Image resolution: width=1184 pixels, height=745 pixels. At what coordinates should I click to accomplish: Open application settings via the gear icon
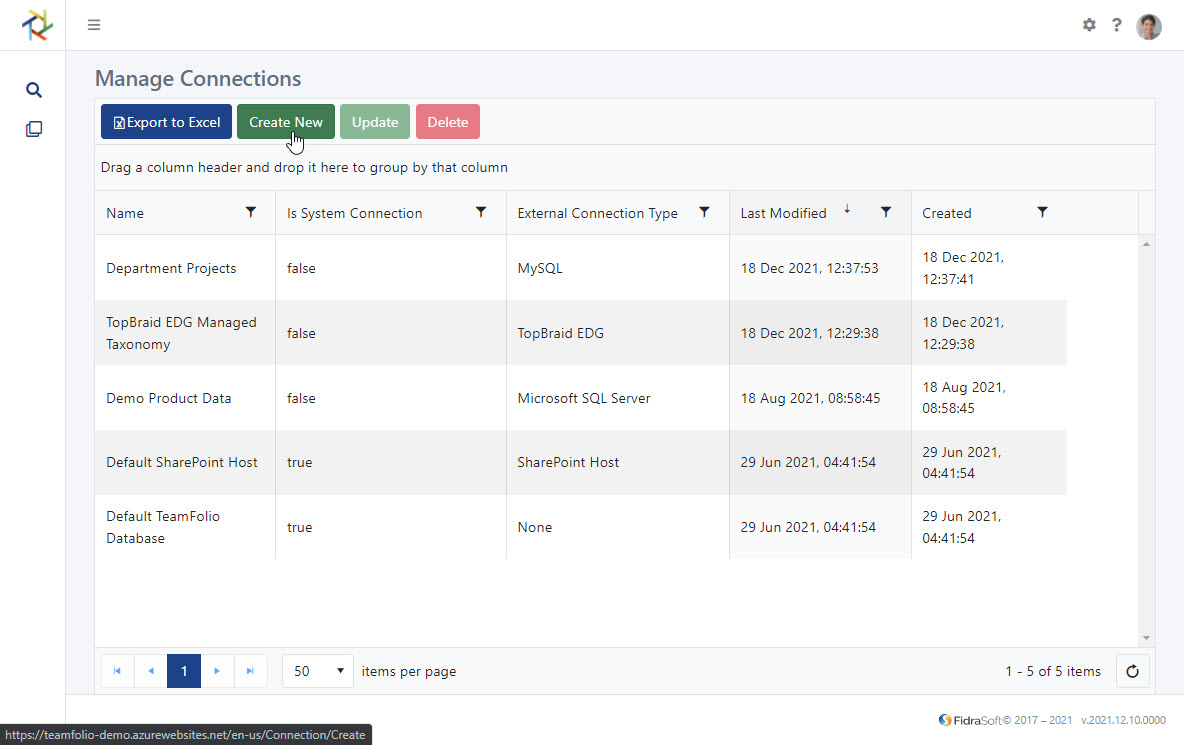[1089, 25]
